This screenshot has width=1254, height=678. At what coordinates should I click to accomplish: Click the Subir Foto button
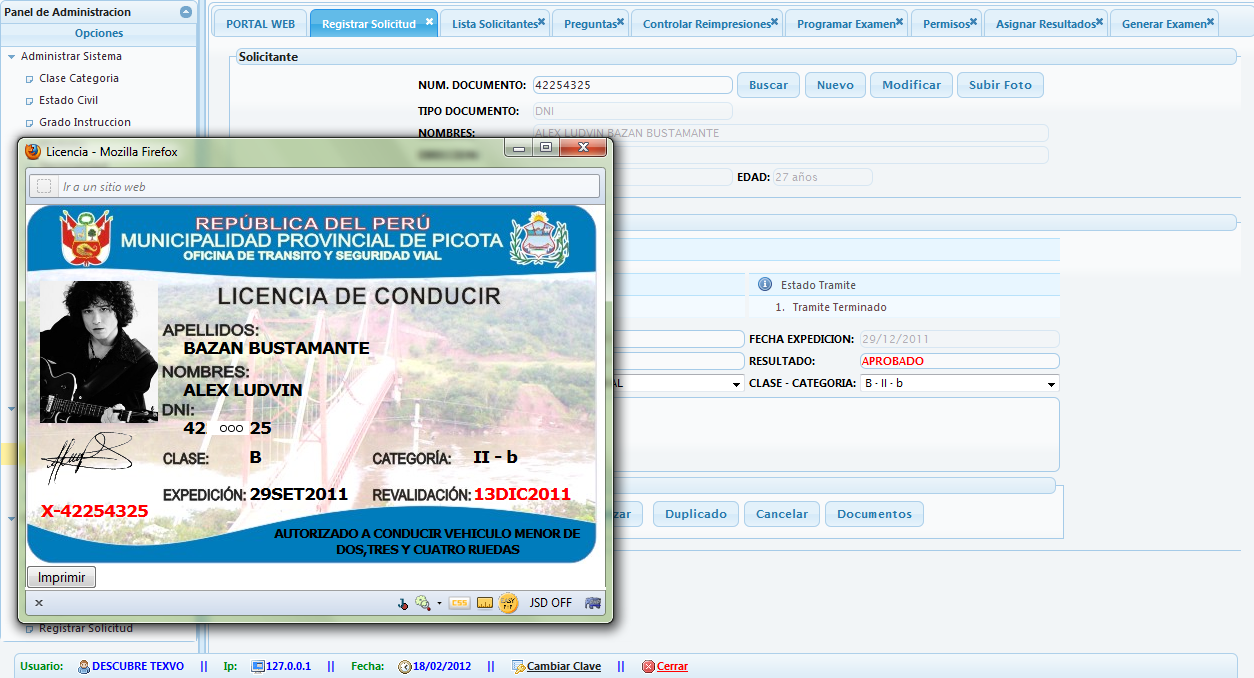pyautogui.click(x=1000, y=85)
